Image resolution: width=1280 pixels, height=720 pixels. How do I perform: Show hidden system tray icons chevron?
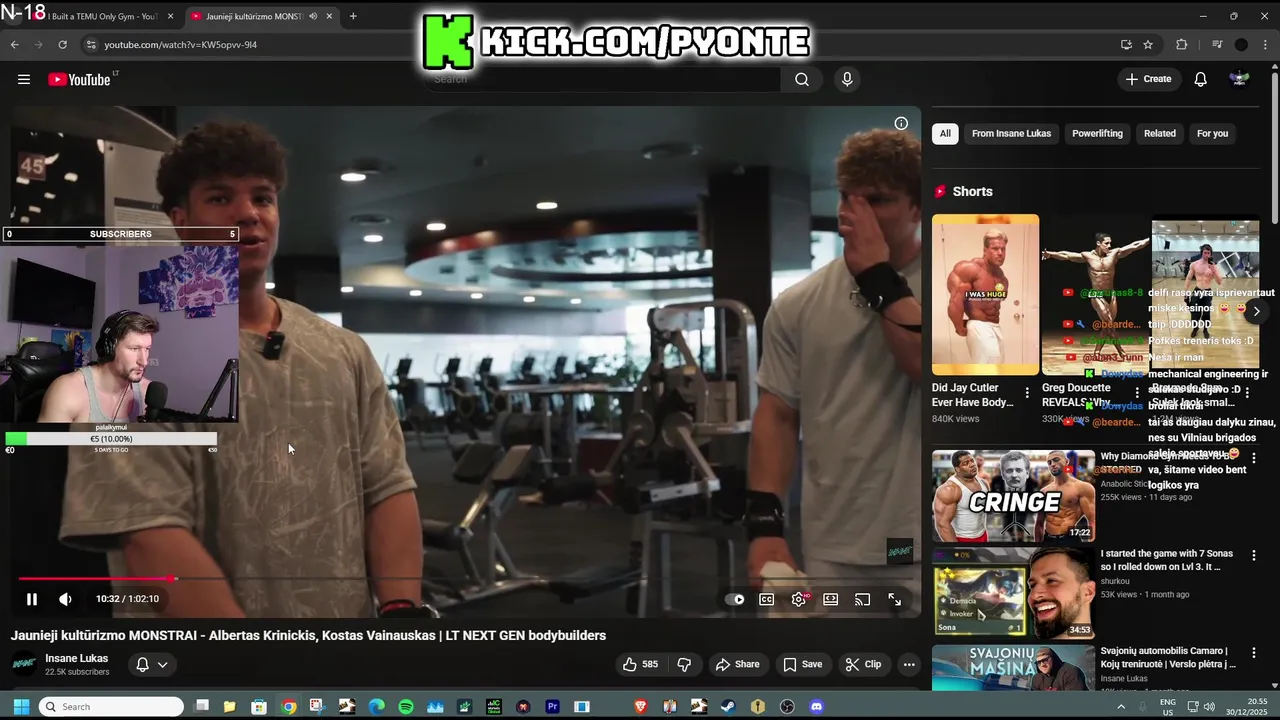click(1120, 707)
